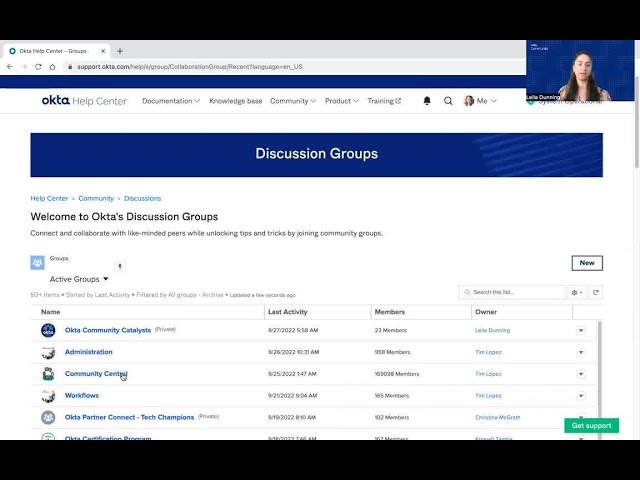Click the '165 Members' cell

(391, 396)
